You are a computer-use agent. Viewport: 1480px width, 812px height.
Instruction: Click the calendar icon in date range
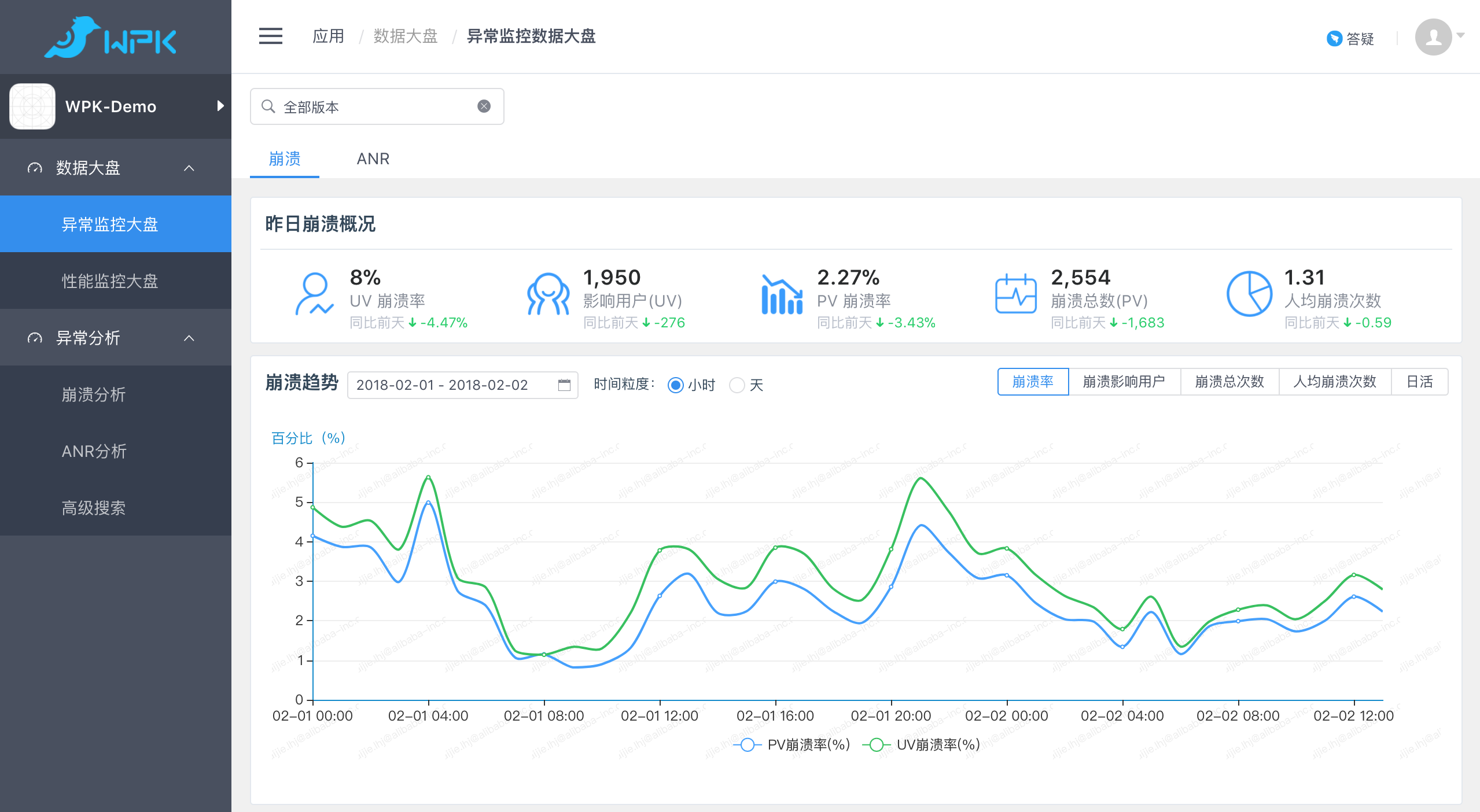564,385
